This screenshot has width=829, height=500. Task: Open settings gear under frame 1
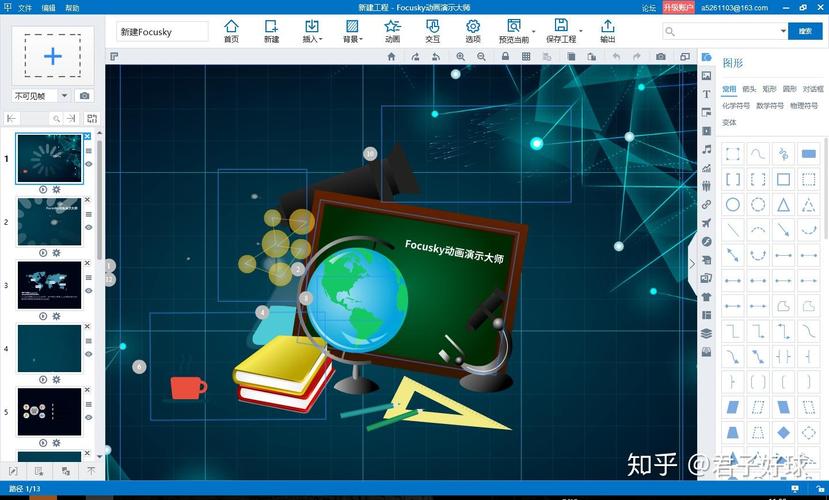tap(56, 189)
